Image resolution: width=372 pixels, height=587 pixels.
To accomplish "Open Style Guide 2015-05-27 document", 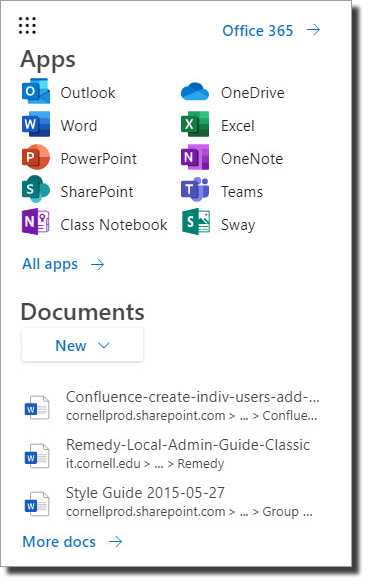I will coord(145,493).
